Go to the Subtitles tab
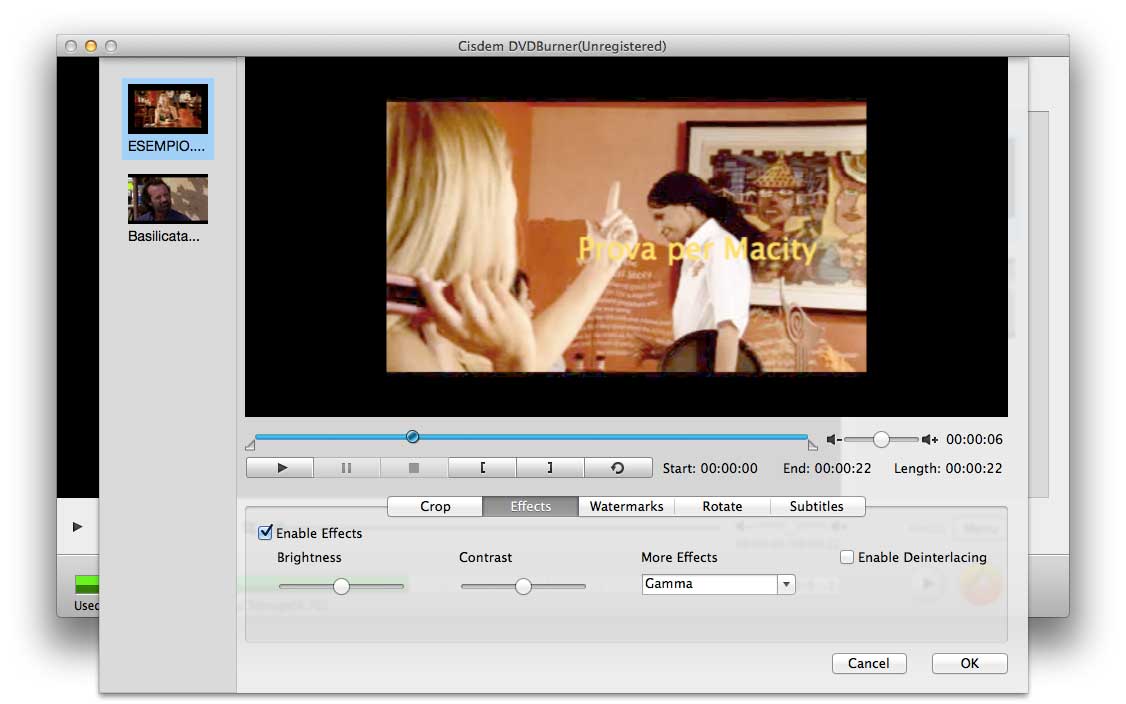This screenshot has width=1126, height=704. [816, 506]
